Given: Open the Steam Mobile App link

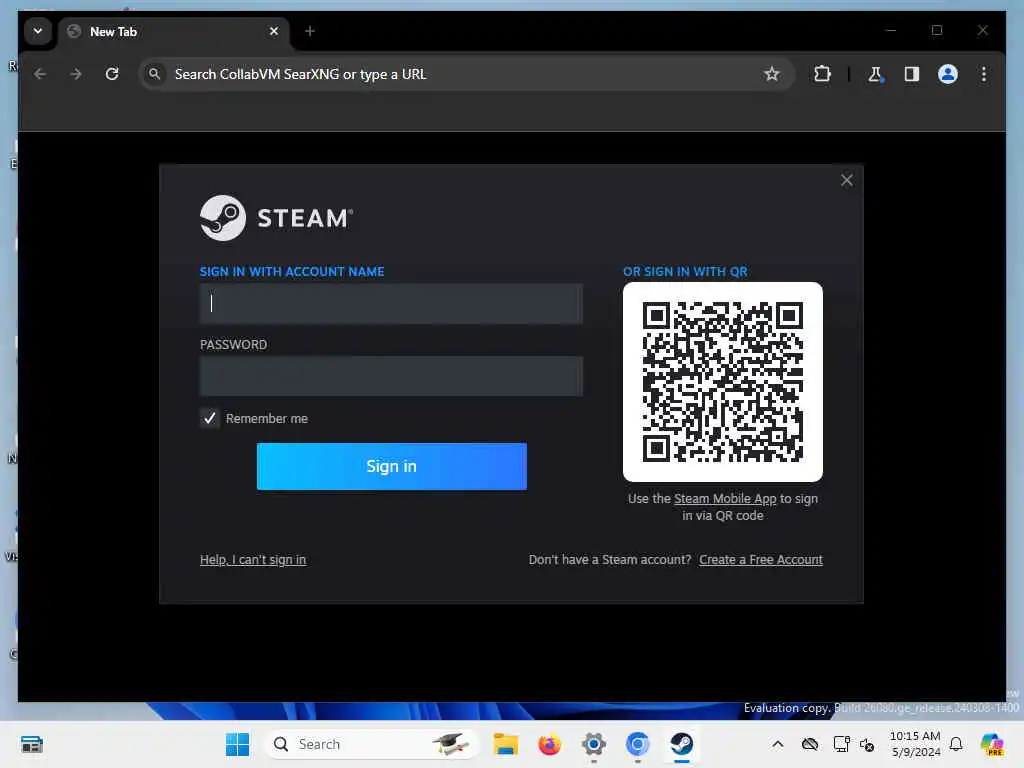Looking at the screenshot, I should [725, 499].
